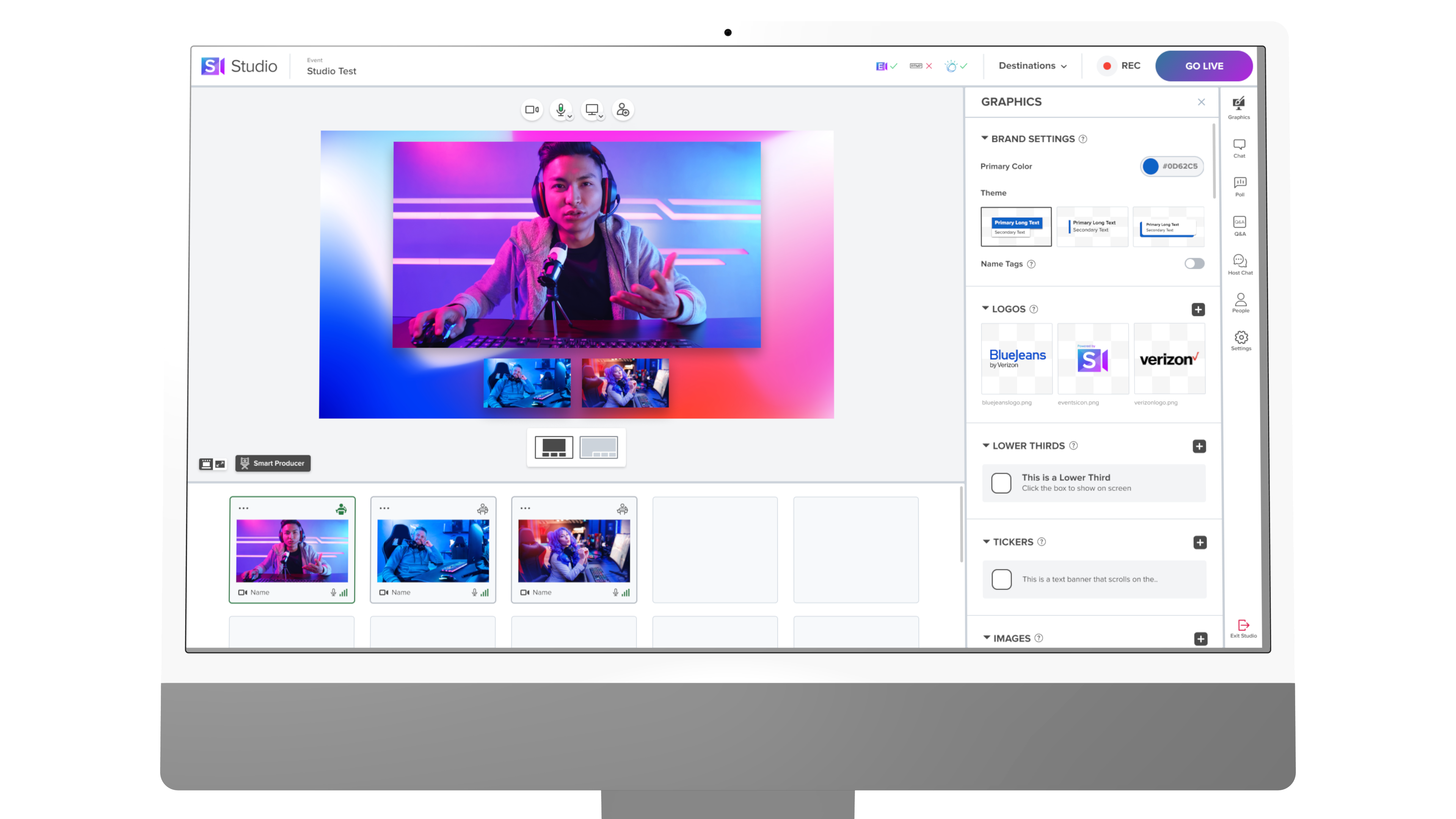Collapse the Tickers section

(986, 541)
